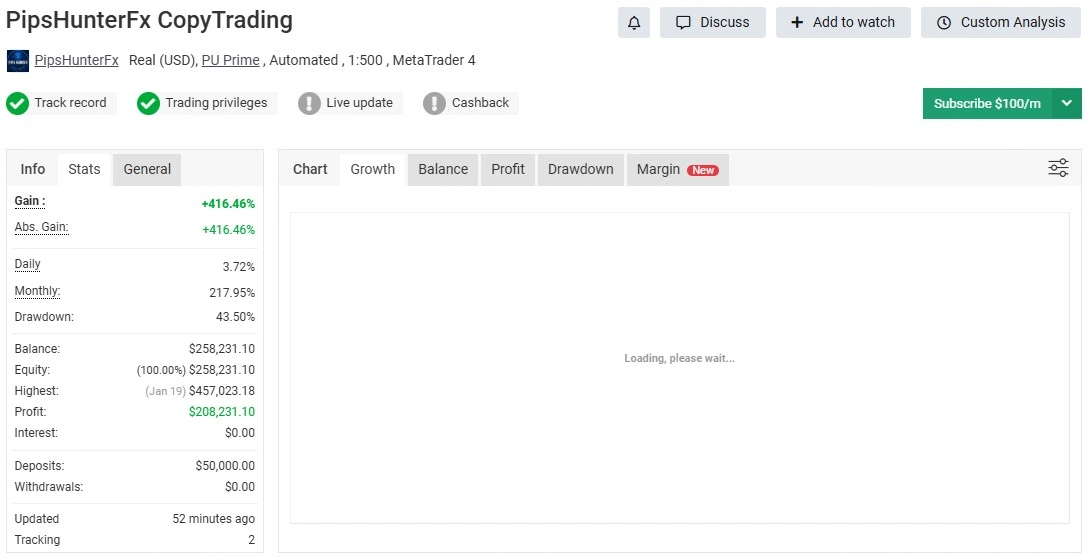Select the Profit chart tab

point(508,169)
